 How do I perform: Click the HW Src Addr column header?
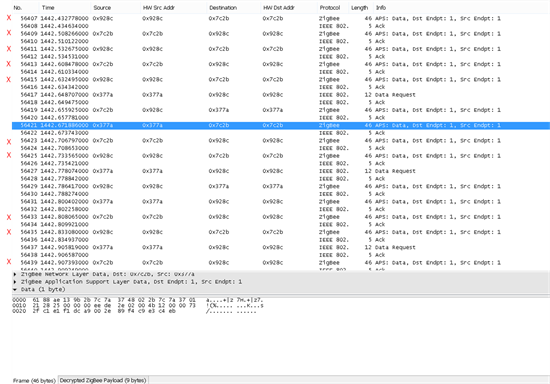(173, 8)
